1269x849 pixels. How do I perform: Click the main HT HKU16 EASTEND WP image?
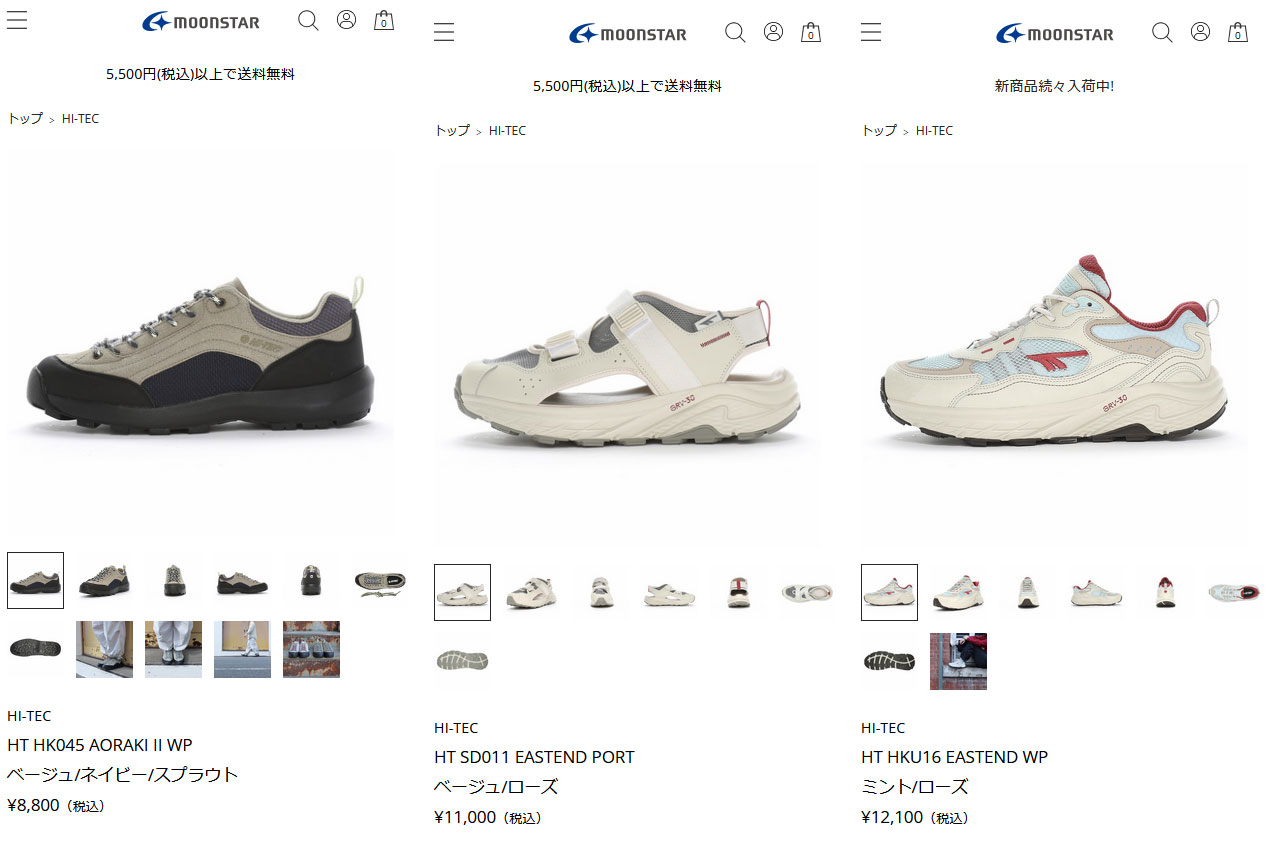[1054, 356]
